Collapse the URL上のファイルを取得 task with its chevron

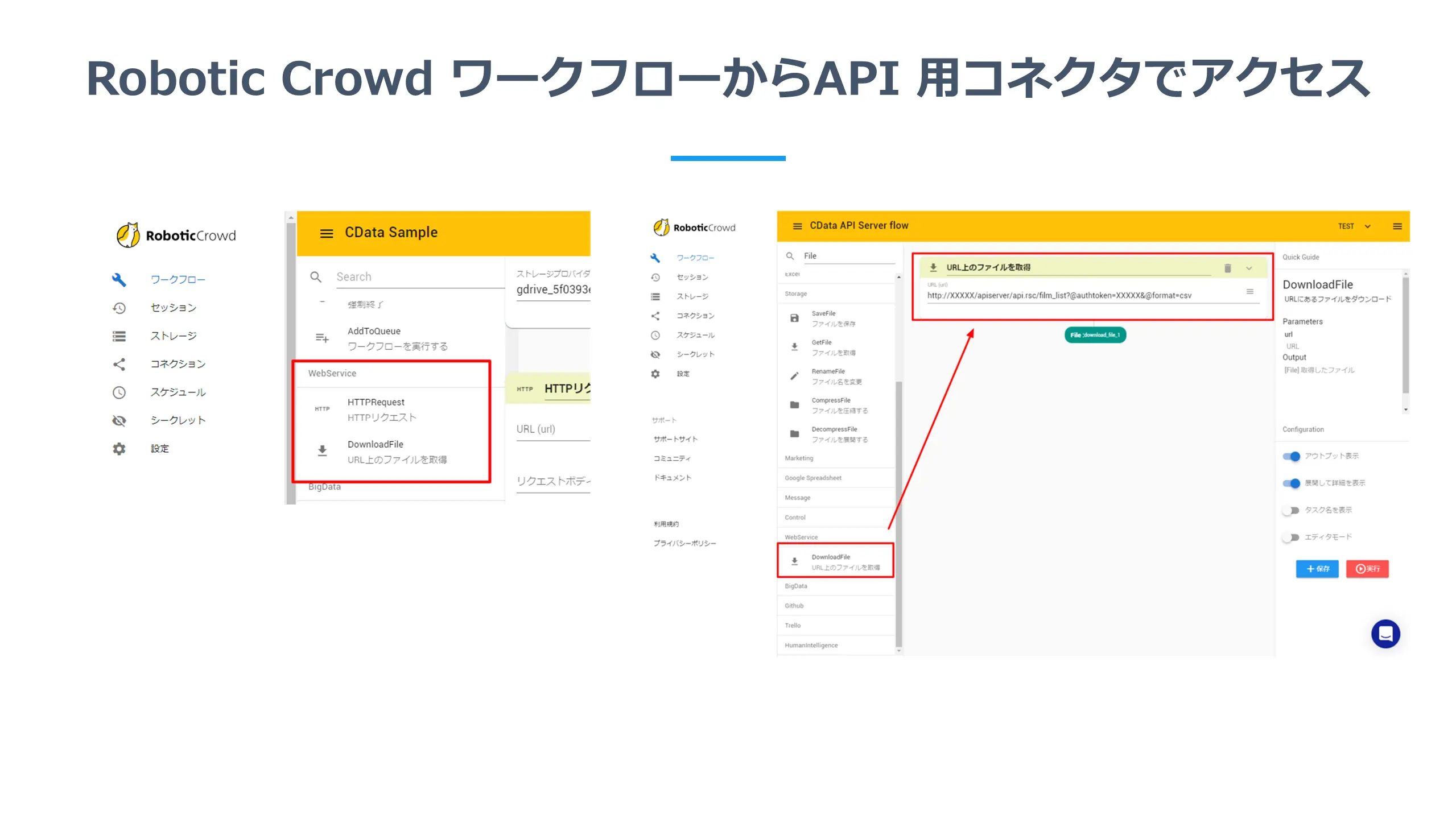tap(1249, 267)
